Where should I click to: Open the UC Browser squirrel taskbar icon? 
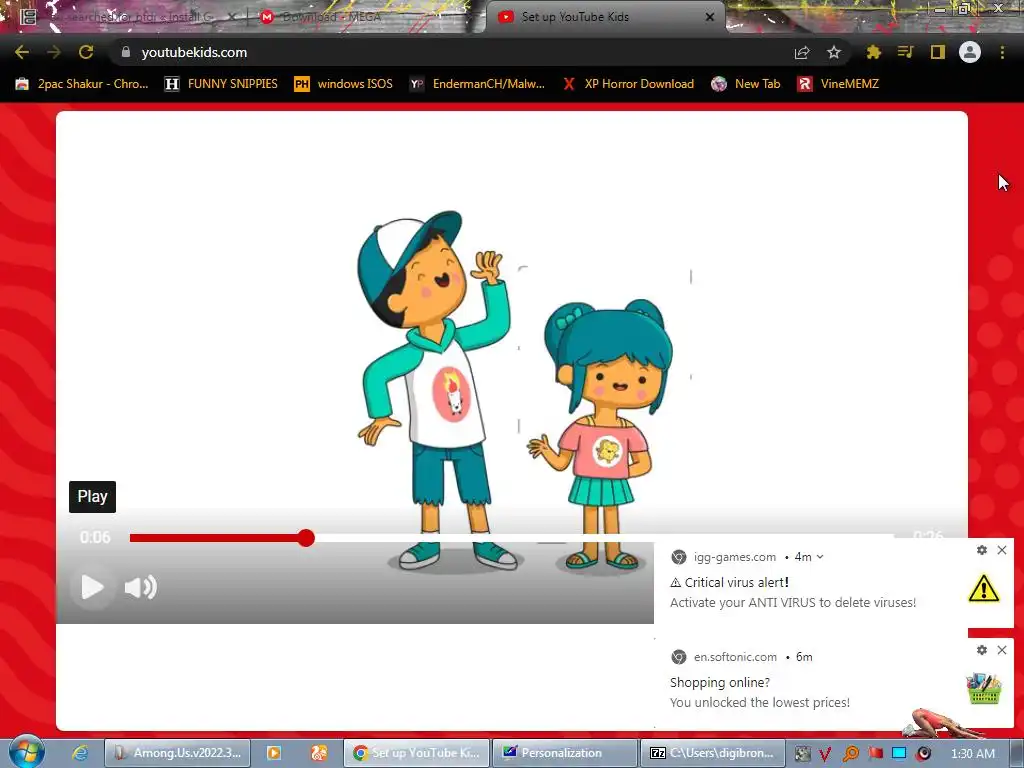pos(319,753)
